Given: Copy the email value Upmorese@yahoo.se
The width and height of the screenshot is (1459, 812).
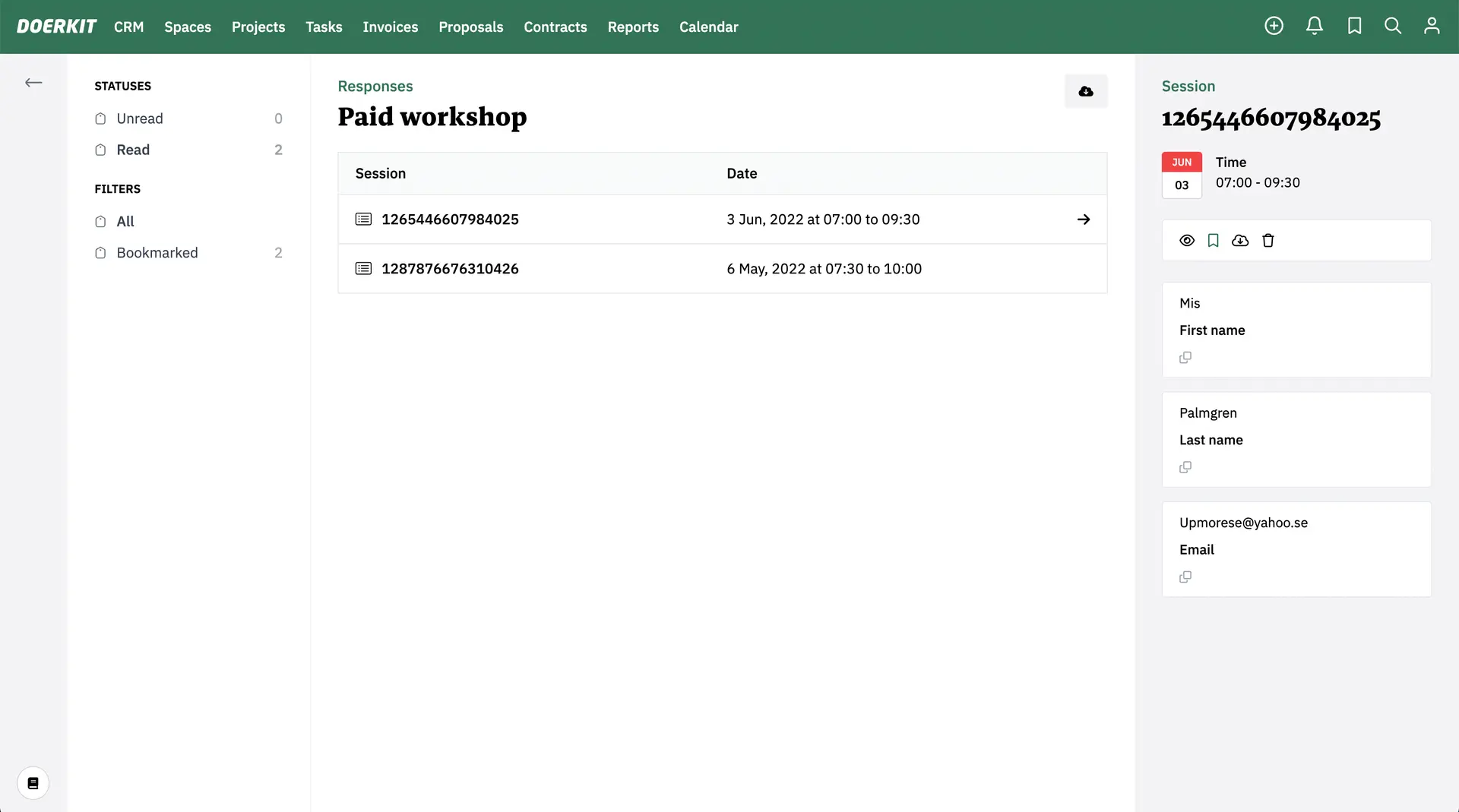Looking at the screenshot, I should tap(1185, 577).
